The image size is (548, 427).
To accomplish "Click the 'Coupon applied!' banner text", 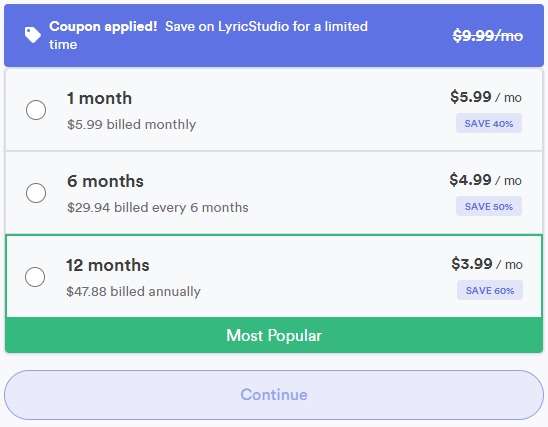I will pos(103,26).
